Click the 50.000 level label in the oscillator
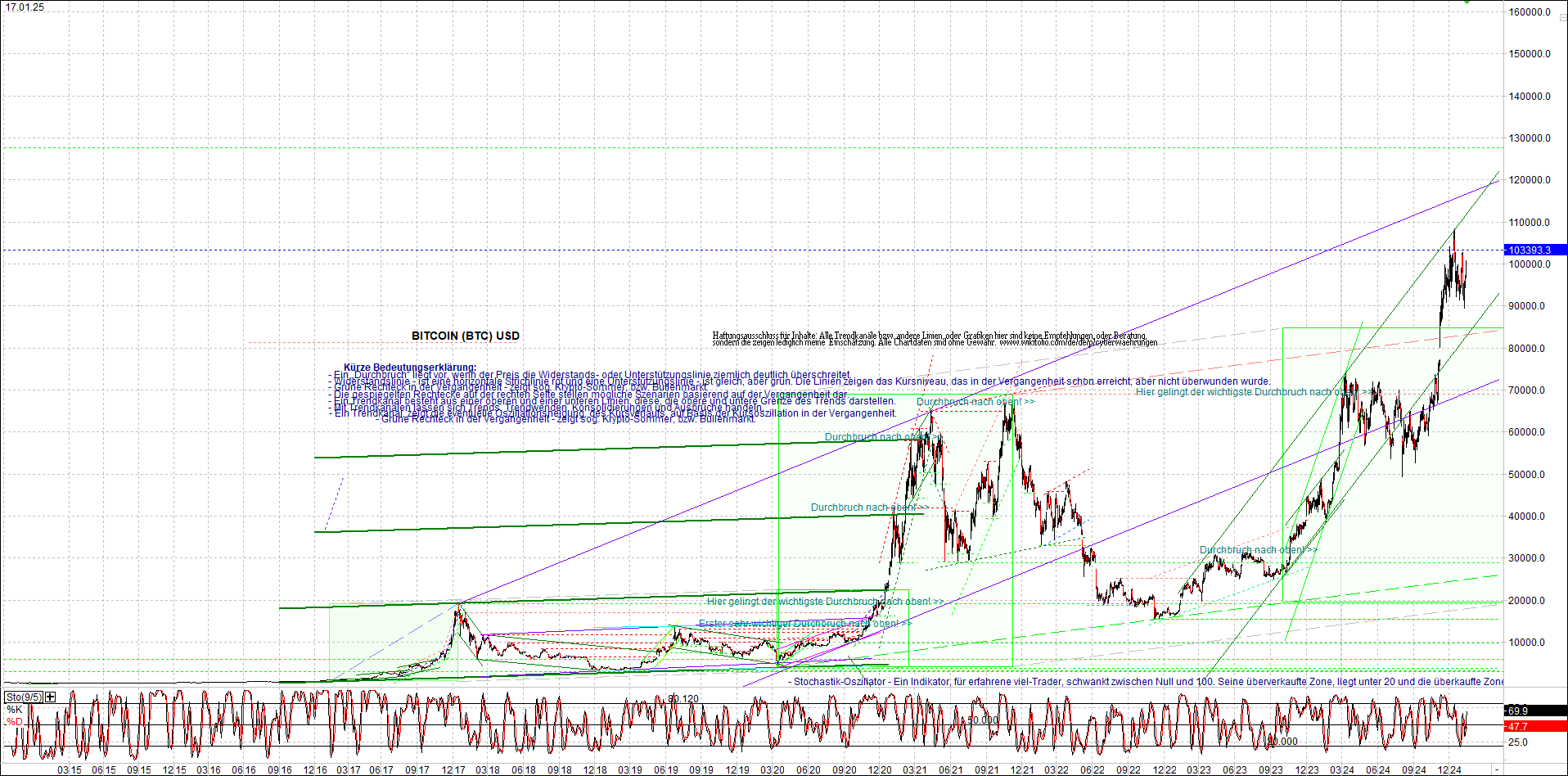 [x=983, y=720]
